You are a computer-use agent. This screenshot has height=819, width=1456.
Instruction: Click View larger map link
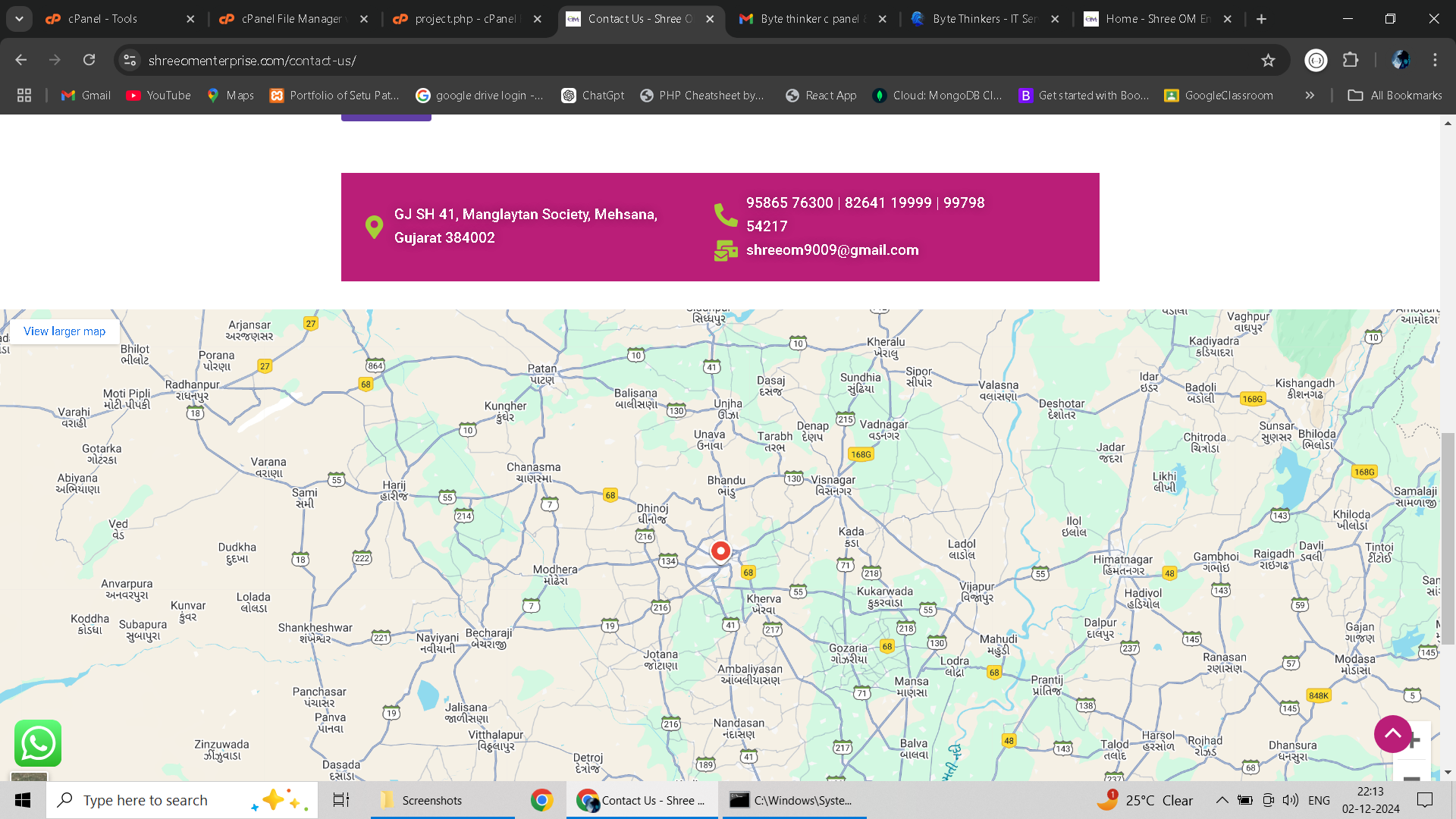[x=64, y=331]
